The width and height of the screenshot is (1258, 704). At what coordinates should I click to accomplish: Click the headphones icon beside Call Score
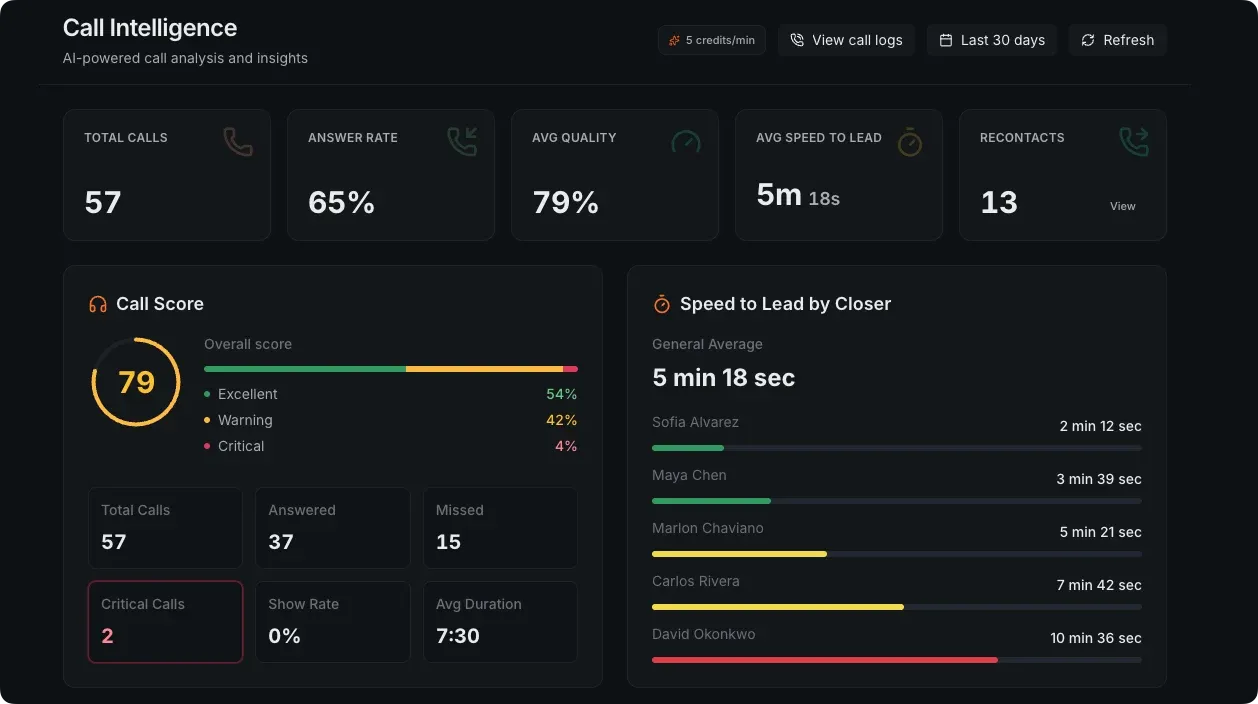coord(98,304)
